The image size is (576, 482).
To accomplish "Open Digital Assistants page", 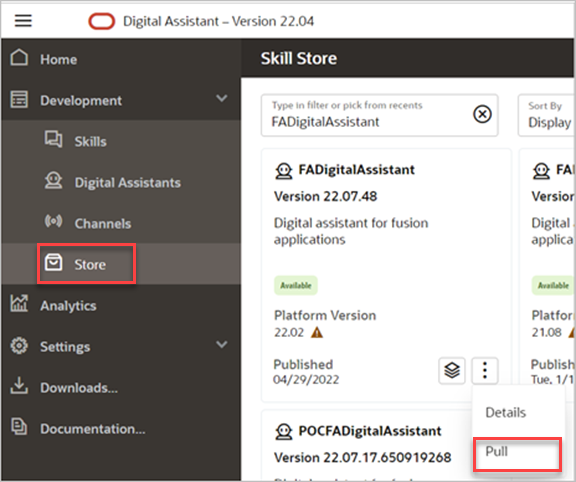I will pyautogui.click(x=127, y=183).
